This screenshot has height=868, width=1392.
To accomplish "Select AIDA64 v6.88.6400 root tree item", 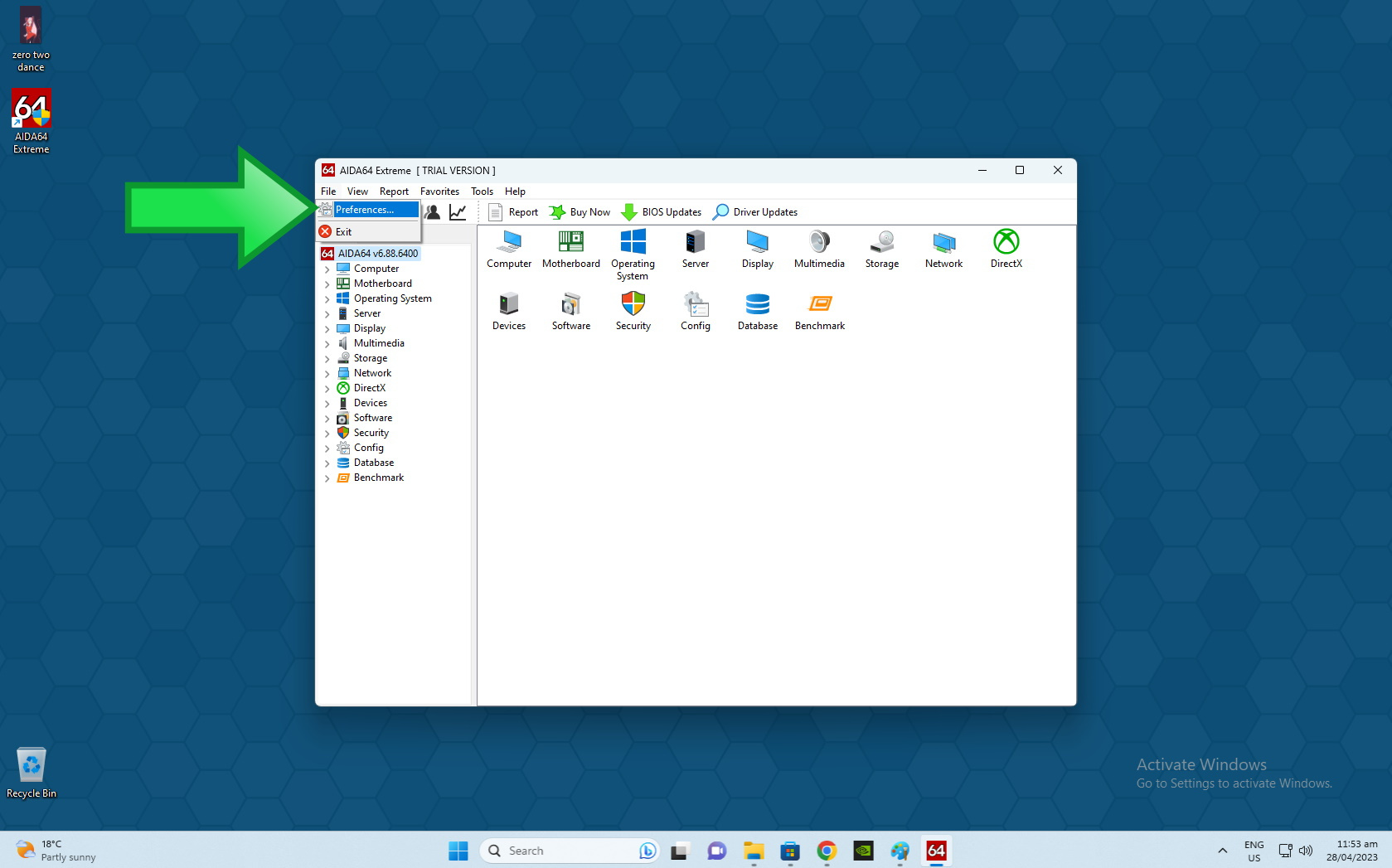I will pyautogui.click(x=371, y=254).
